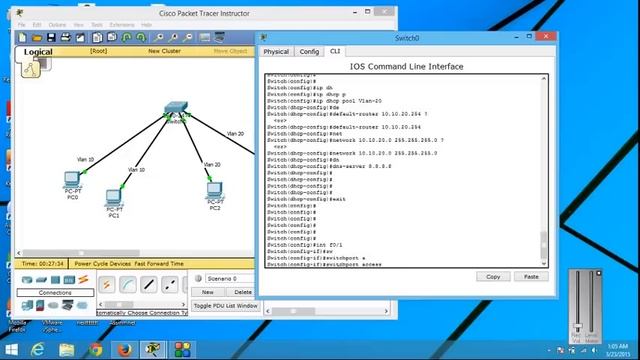This screenshot has height=360, width=640.
Task: Select the Switch0 device on canvas
Action: 176,109
